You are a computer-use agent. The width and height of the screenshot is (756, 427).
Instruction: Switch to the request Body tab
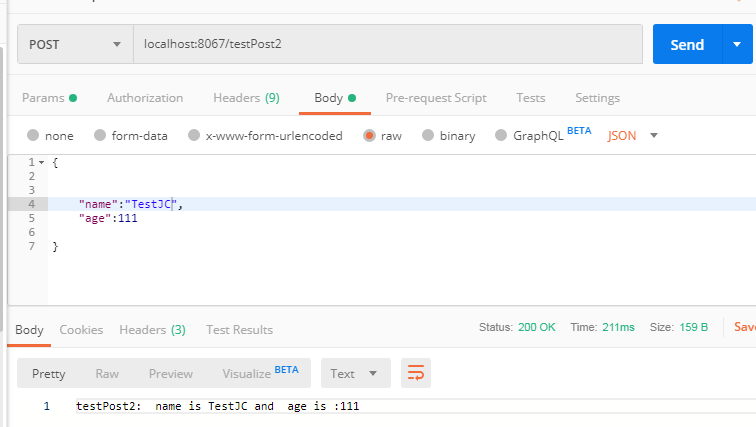click(335, 98)
